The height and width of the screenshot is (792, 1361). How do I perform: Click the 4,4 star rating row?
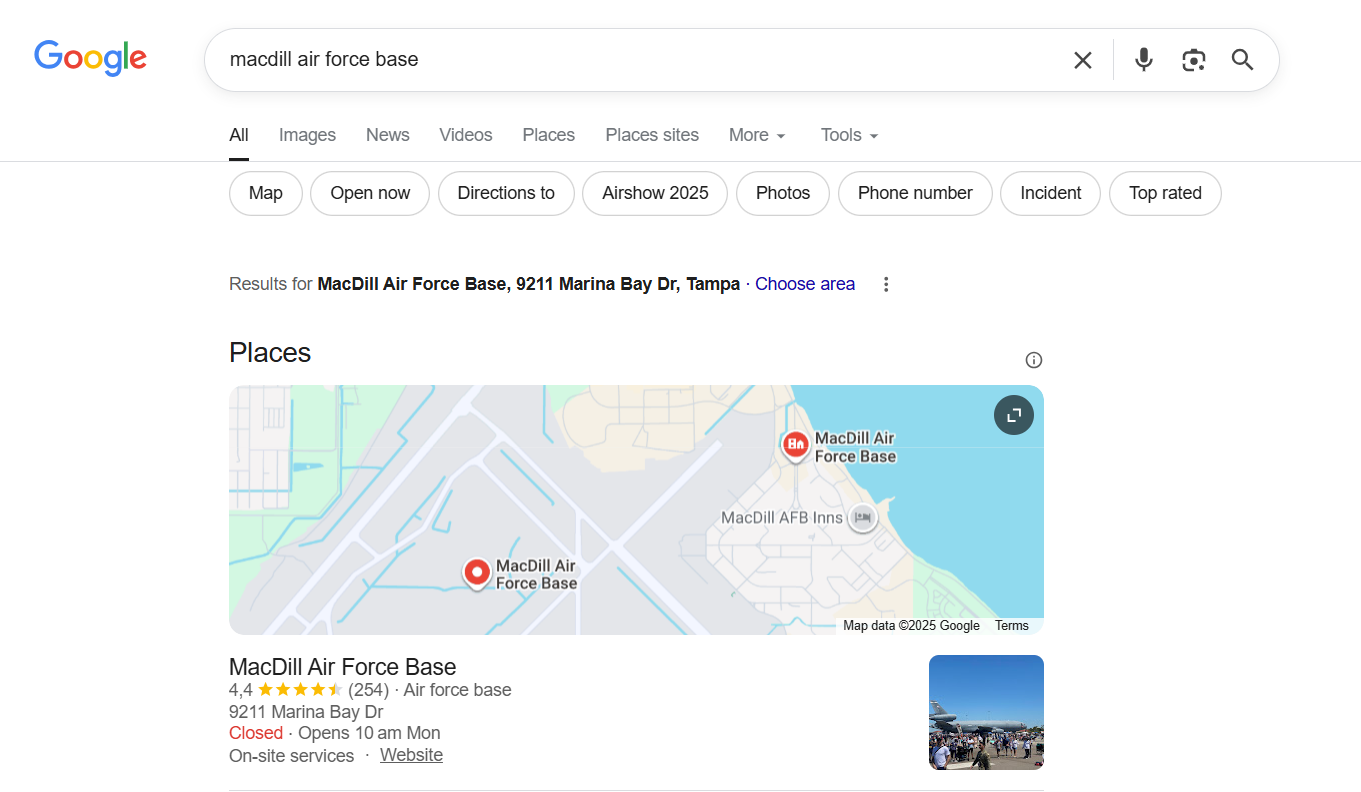pyautogui.click(x=370, y=690)
